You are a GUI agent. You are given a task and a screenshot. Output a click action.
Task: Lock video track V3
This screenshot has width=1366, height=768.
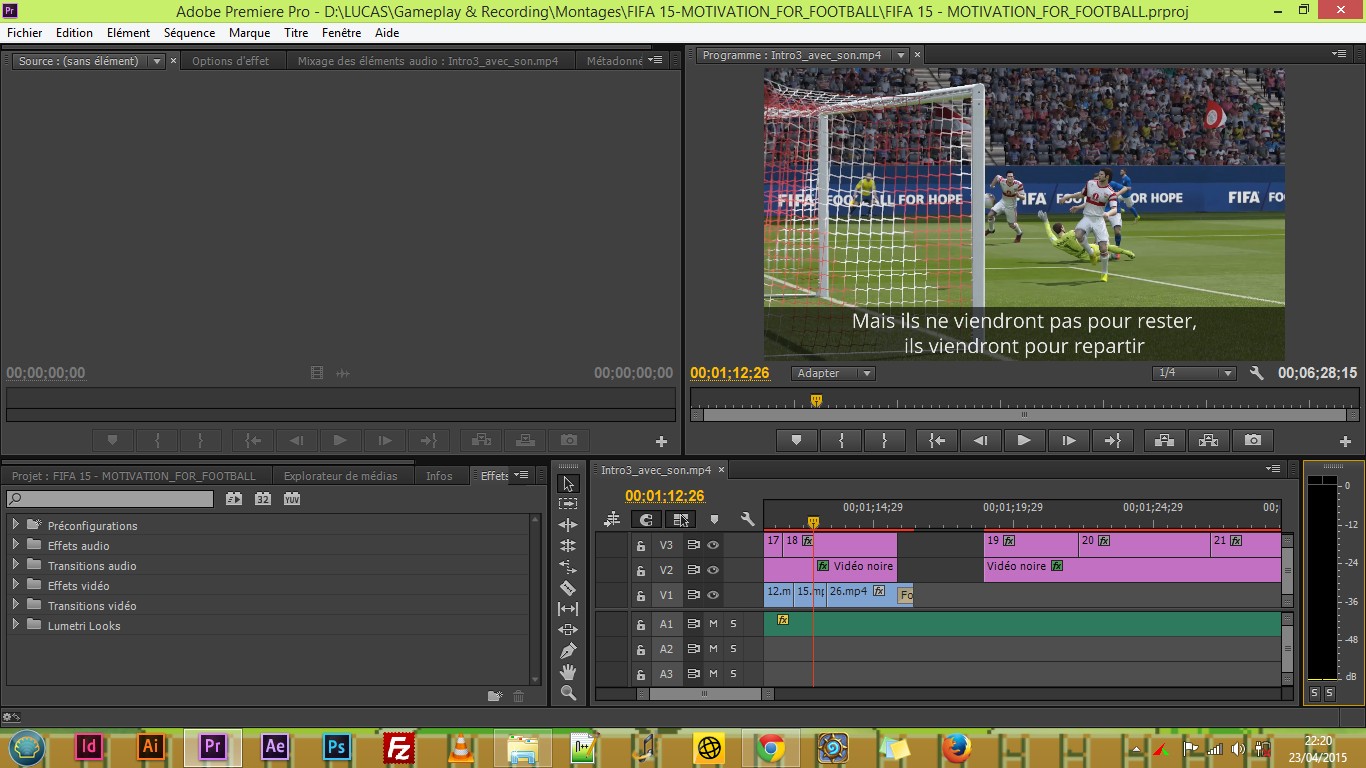point(641,545)
